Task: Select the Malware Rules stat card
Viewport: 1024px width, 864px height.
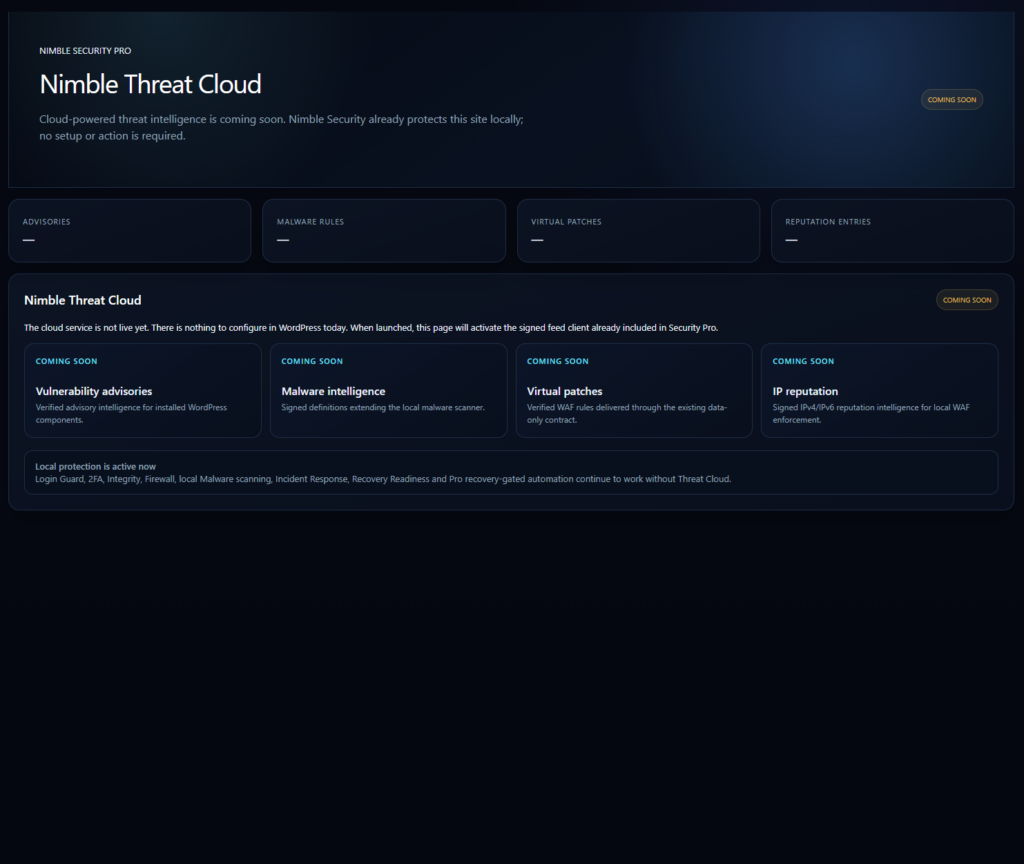Action: click(x=384, y=231)
